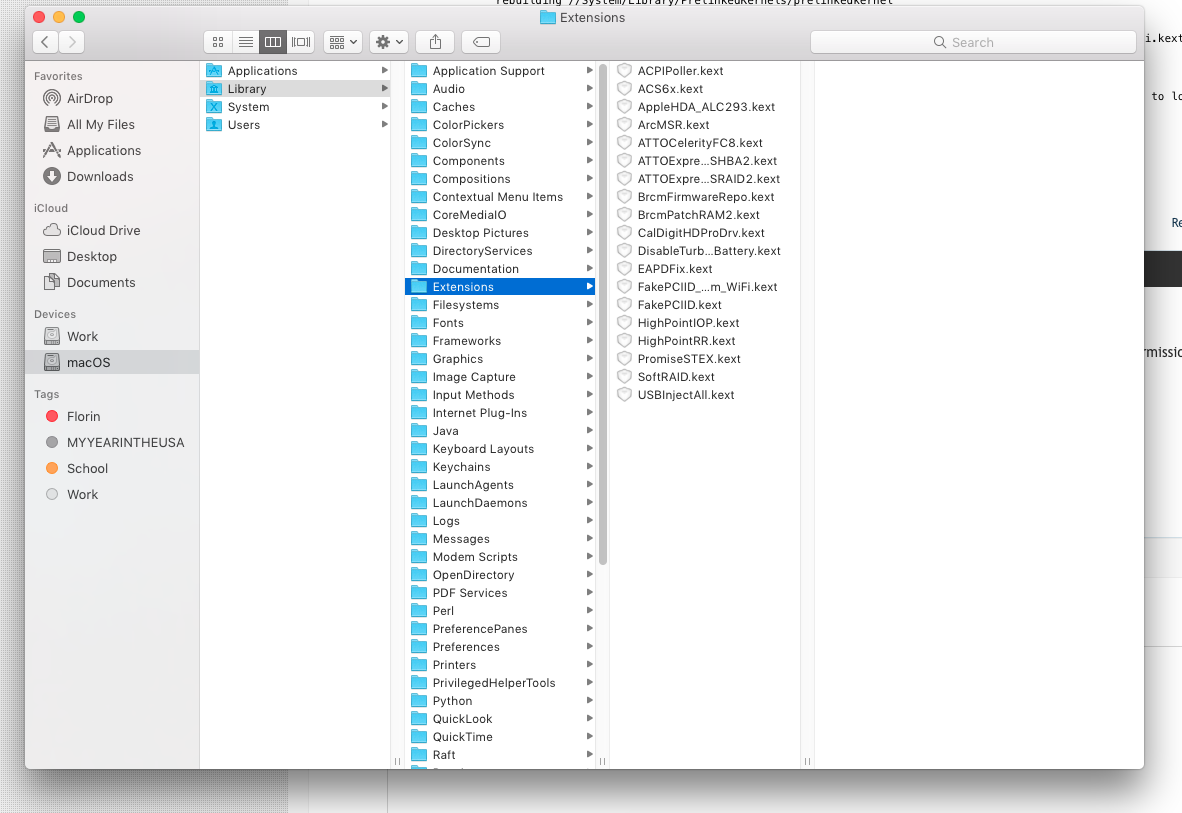The image size is (1182, 813).
Task: Click the Edit Tags toolbar button
Action: (x=481, y=42)
